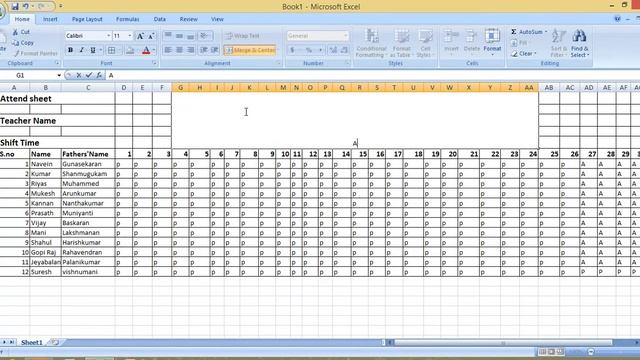Confirm the entry with the checkmark button
This screenshot has width=640, height=360.
pos(89,76)
